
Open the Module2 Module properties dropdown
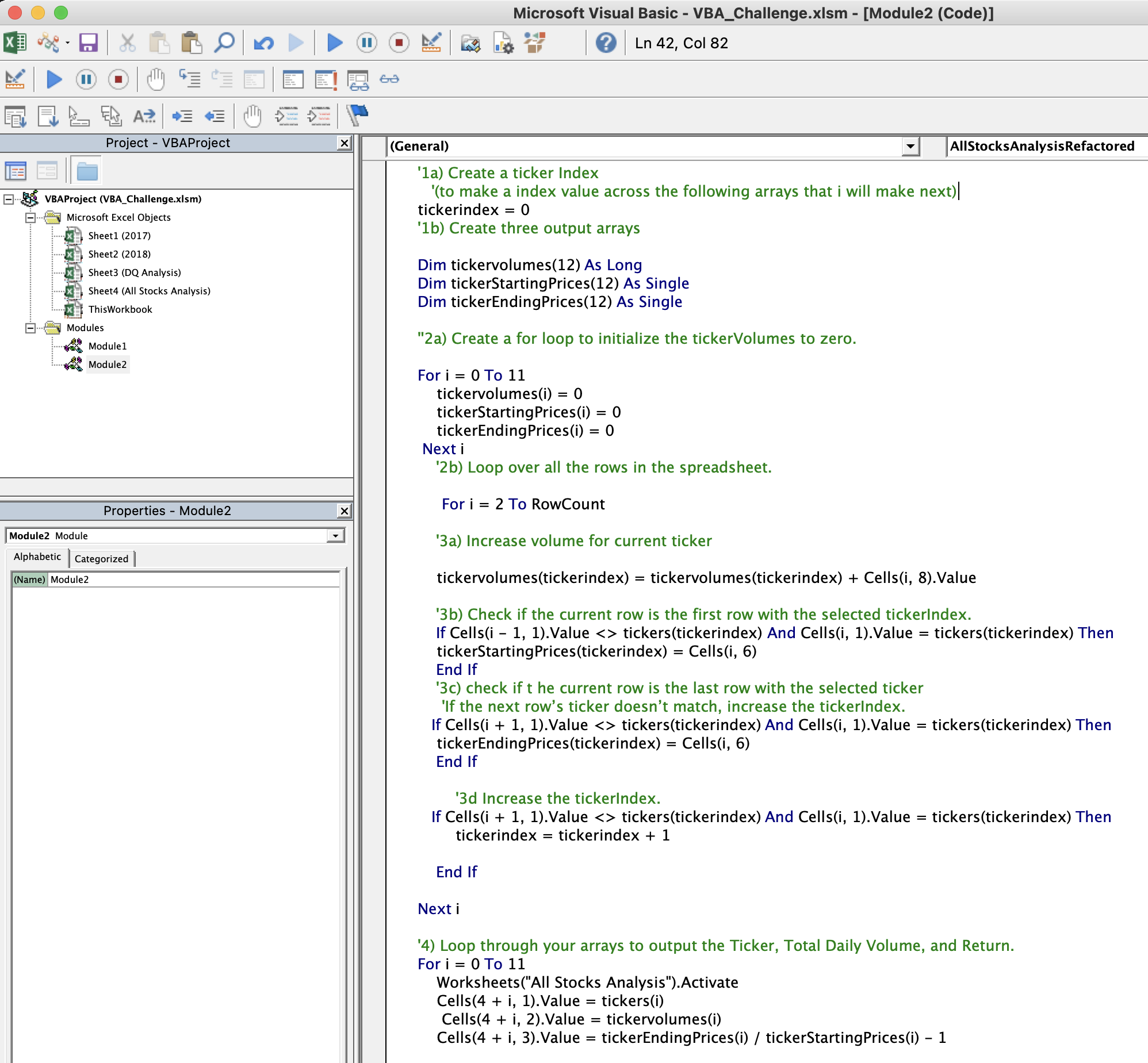335,536
